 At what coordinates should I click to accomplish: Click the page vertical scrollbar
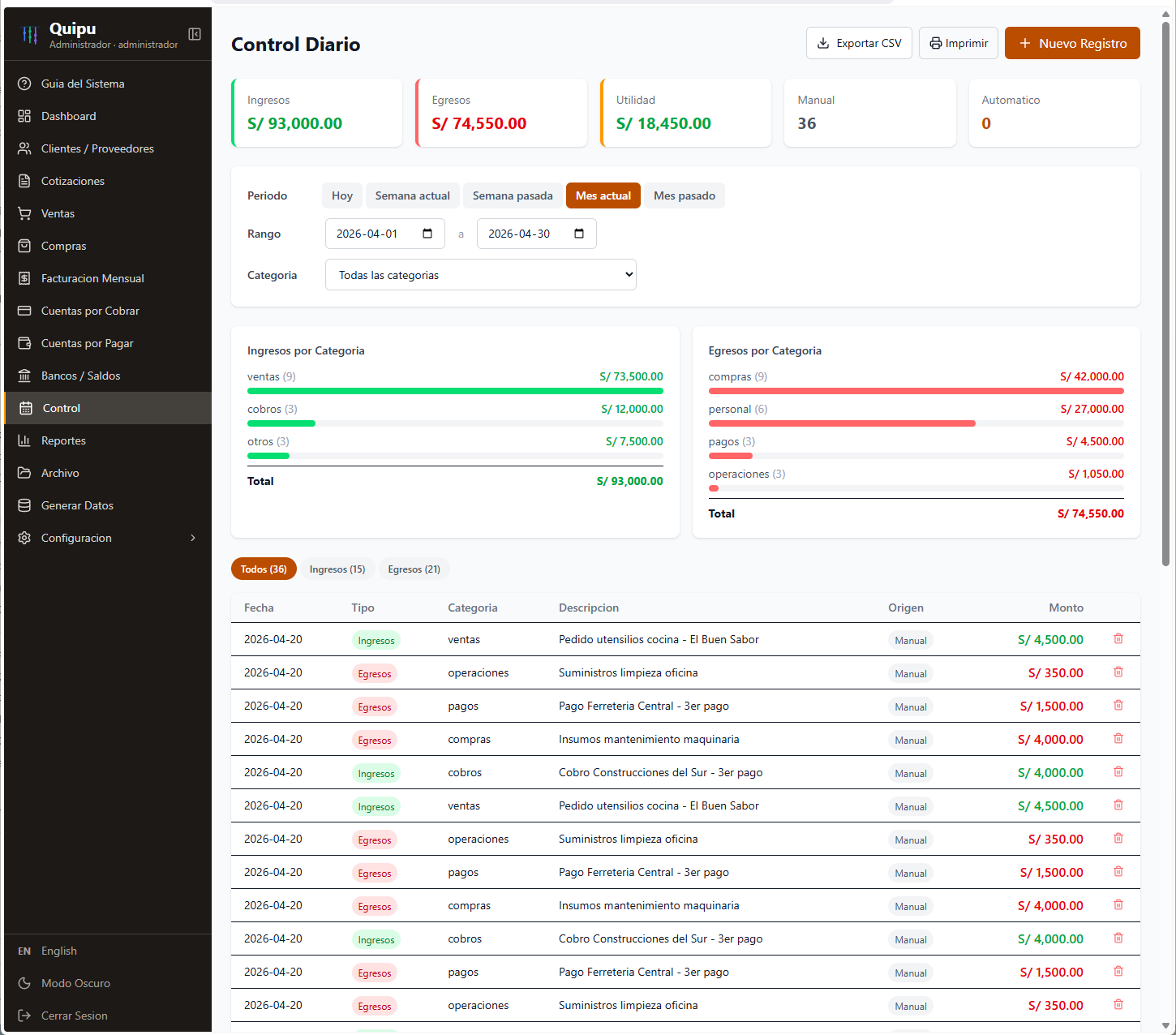coord(1165,294)
